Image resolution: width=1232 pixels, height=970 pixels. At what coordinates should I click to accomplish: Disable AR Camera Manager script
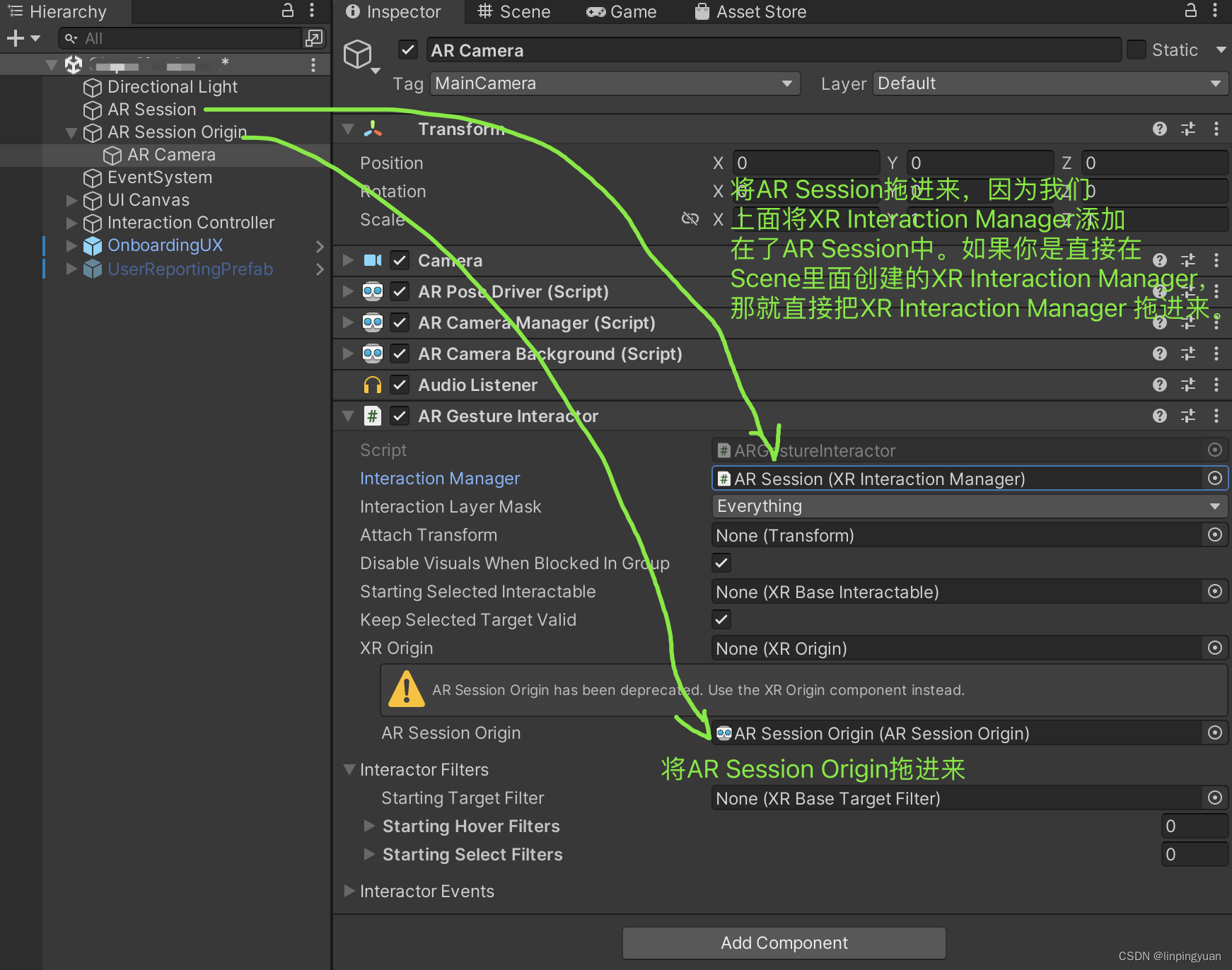pos(400,322)
